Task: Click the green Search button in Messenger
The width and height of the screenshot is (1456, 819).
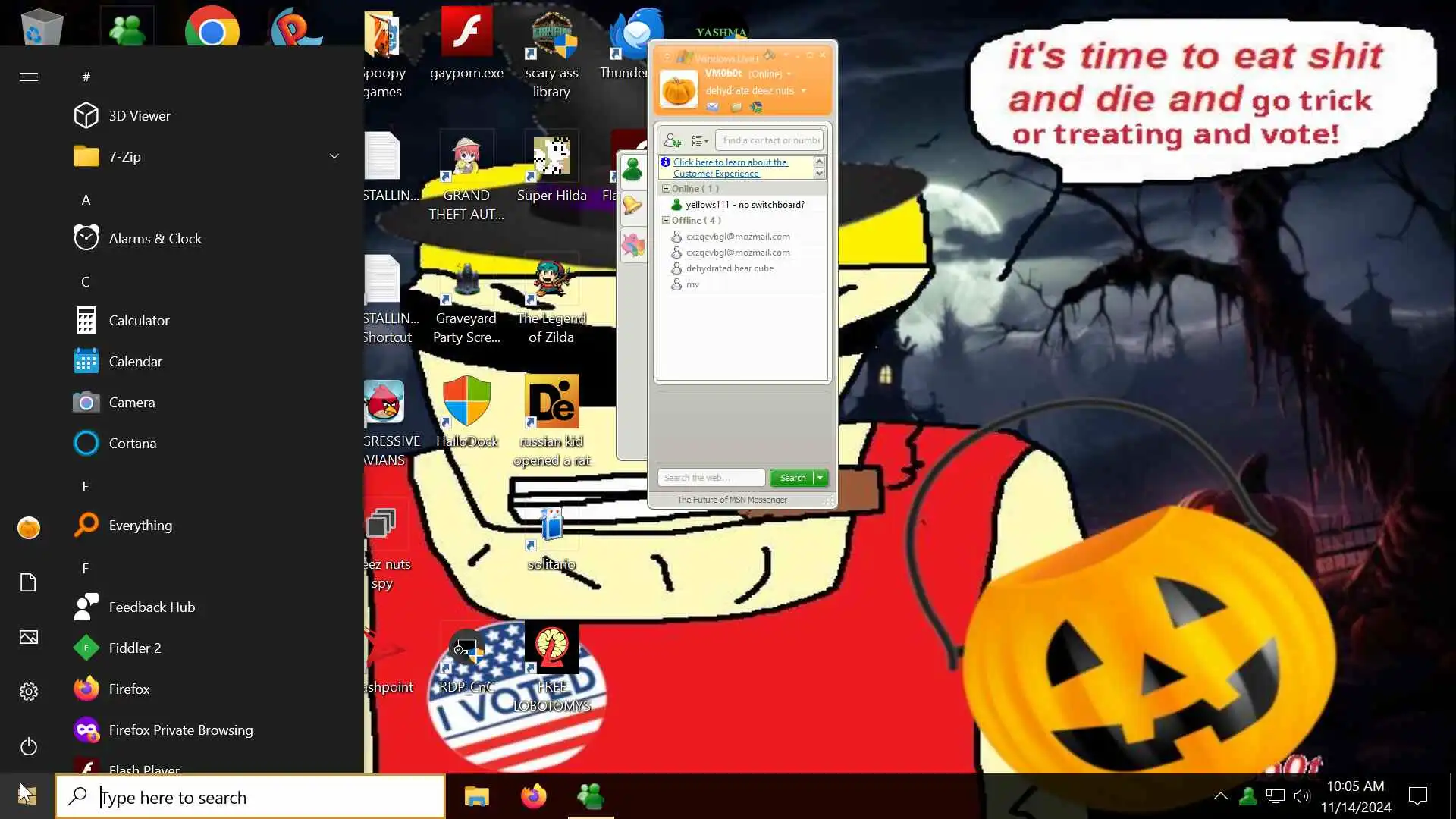Action: pos(792,478)
